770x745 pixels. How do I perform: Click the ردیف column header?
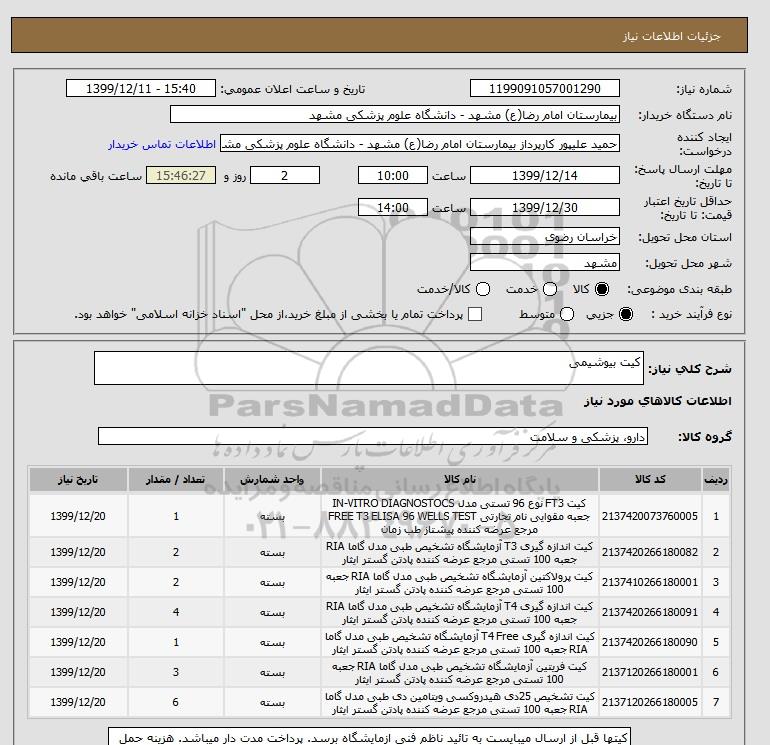point(716,479)
